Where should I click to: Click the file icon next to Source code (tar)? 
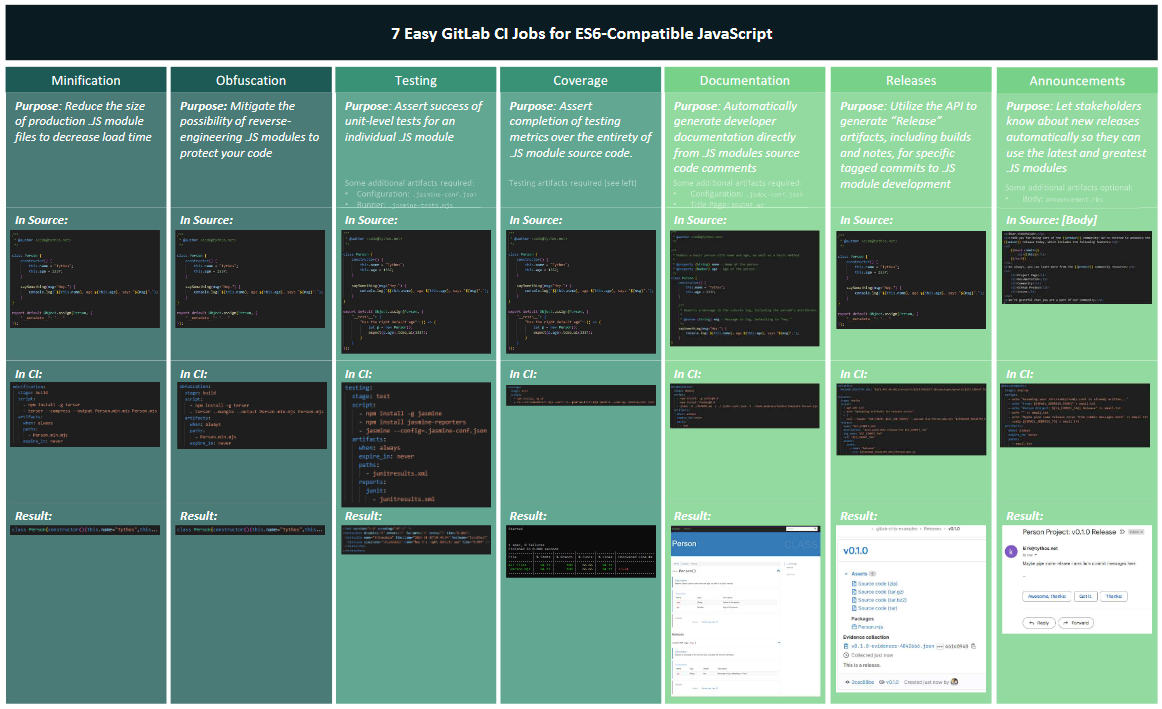pyautogui.click(x=854, y=608)
